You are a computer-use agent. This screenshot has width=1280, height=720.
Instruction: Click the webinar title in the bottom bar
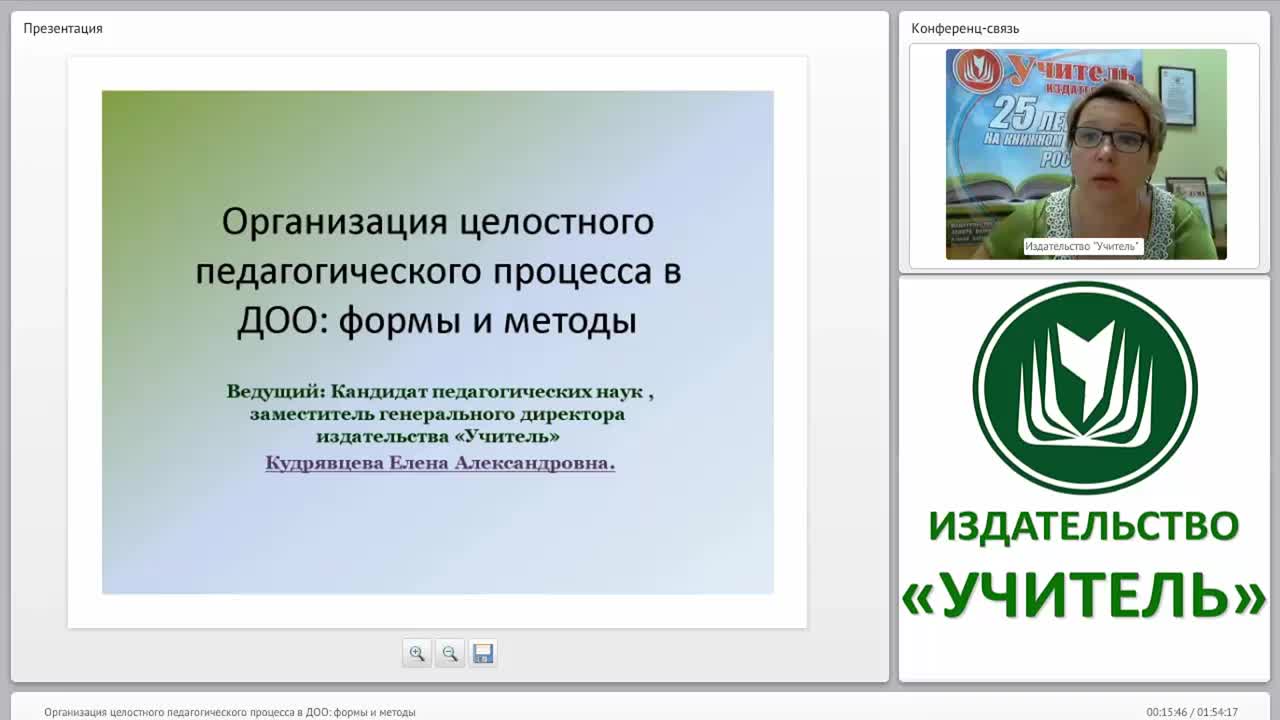tap(230, 712)
